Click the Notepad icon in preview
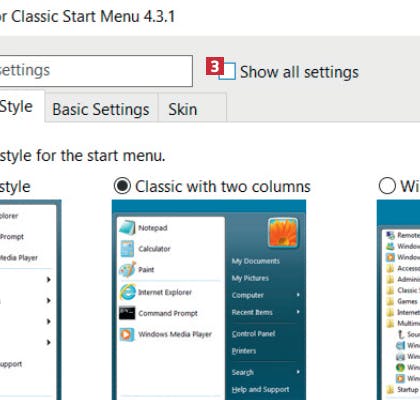This screenshot has height=400, width=420. click(127, 228)
